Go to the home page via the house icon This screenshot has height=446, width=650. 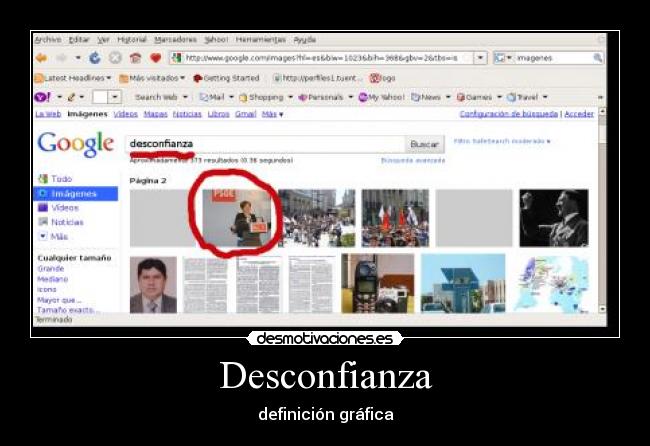[136, 58]
